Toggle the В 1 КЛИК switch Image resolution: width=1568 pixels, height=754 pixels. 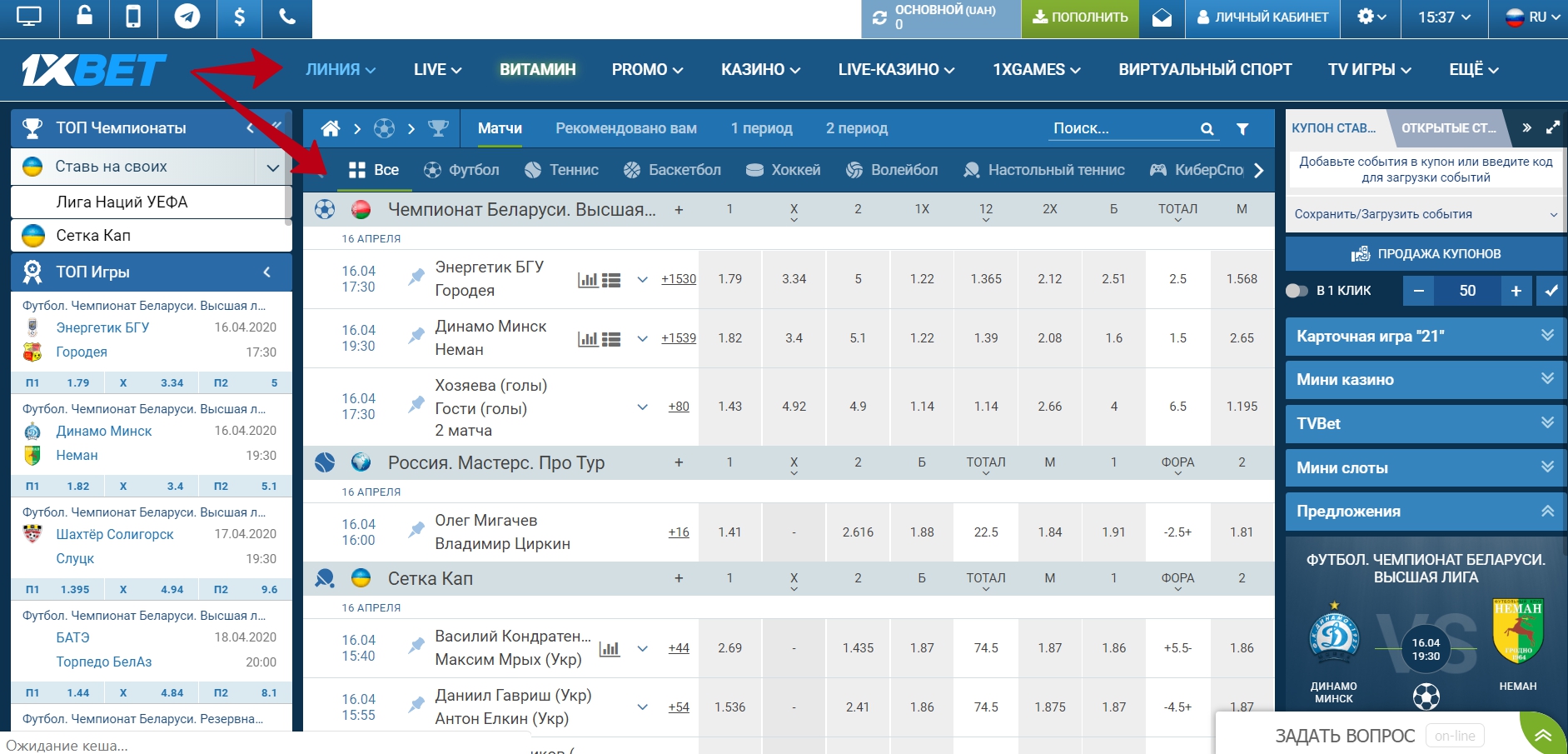click(x=1297, y=291)
